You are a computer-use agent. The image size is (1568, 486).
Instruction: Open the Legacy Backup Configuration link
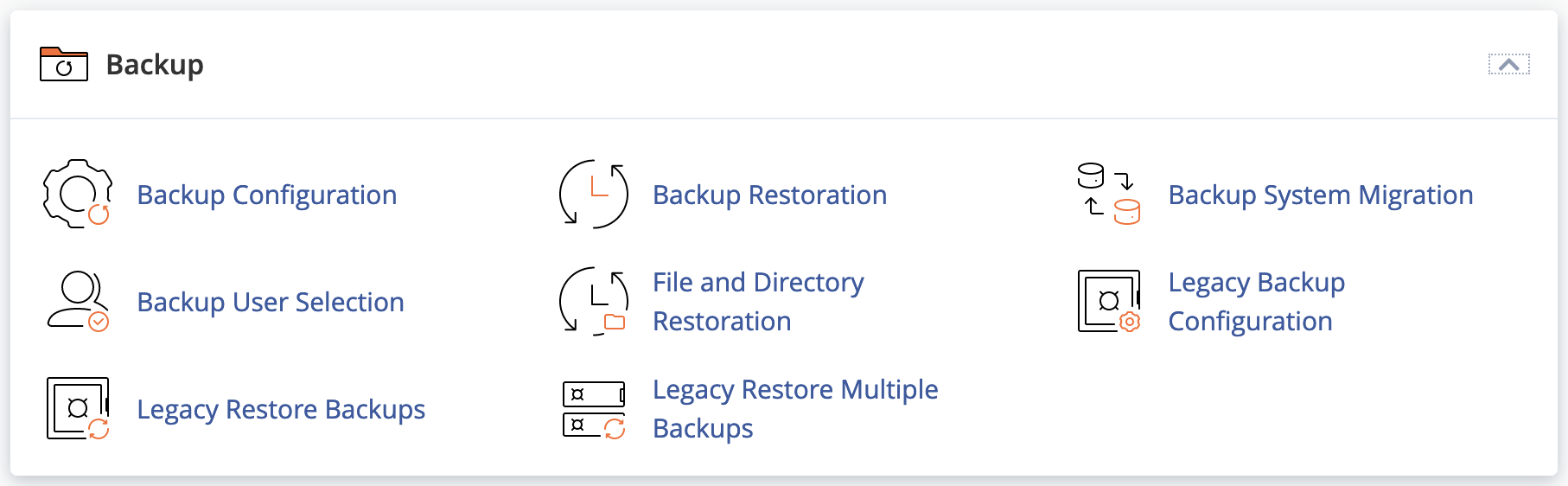click(1256, 302)
